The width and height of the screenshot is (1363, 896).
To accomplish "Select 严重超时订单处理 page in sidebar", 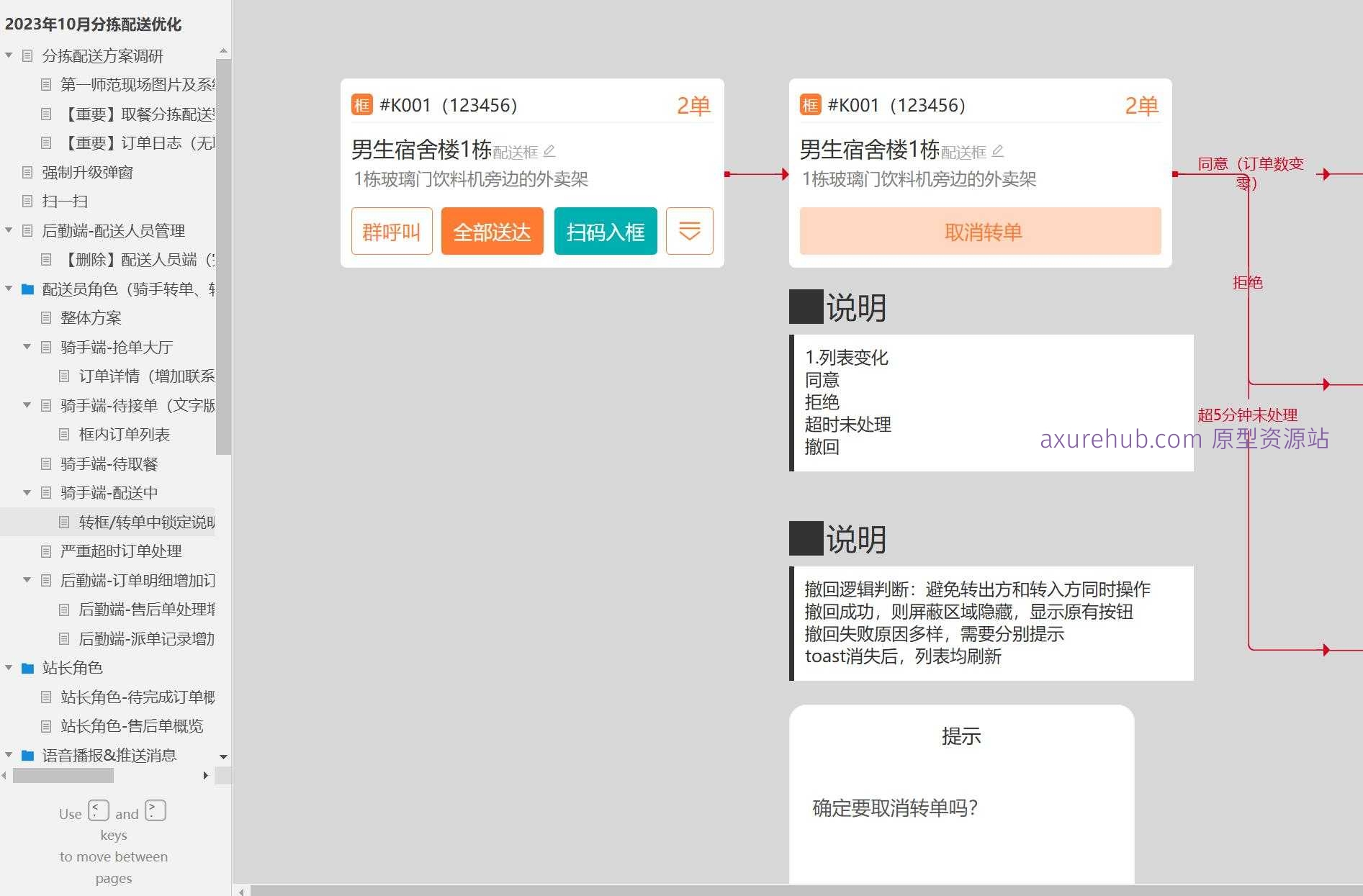I will 120,551.
